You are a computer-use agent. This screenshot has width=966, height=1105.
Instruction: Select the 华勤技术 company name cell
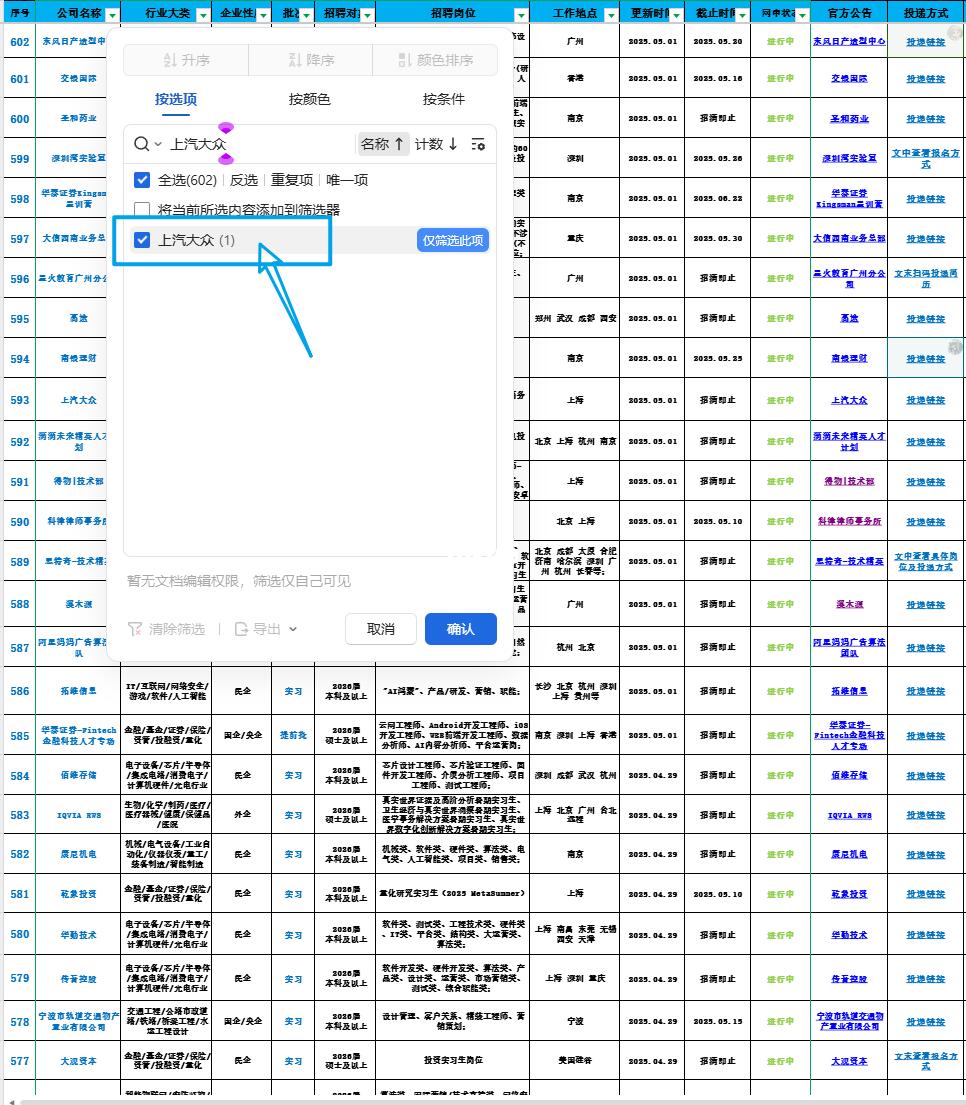[x=78, y=934]
